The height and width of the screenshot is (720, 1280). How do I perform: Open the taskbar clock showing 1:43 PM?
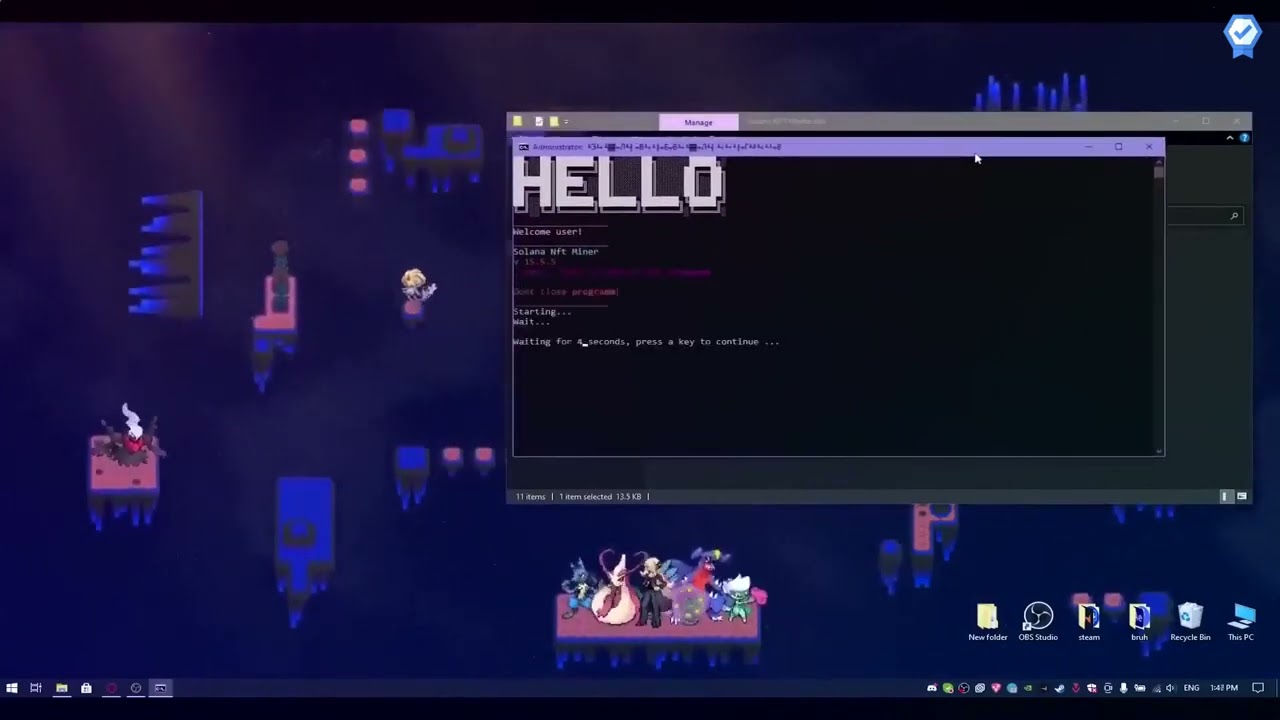coord(1224,688)
